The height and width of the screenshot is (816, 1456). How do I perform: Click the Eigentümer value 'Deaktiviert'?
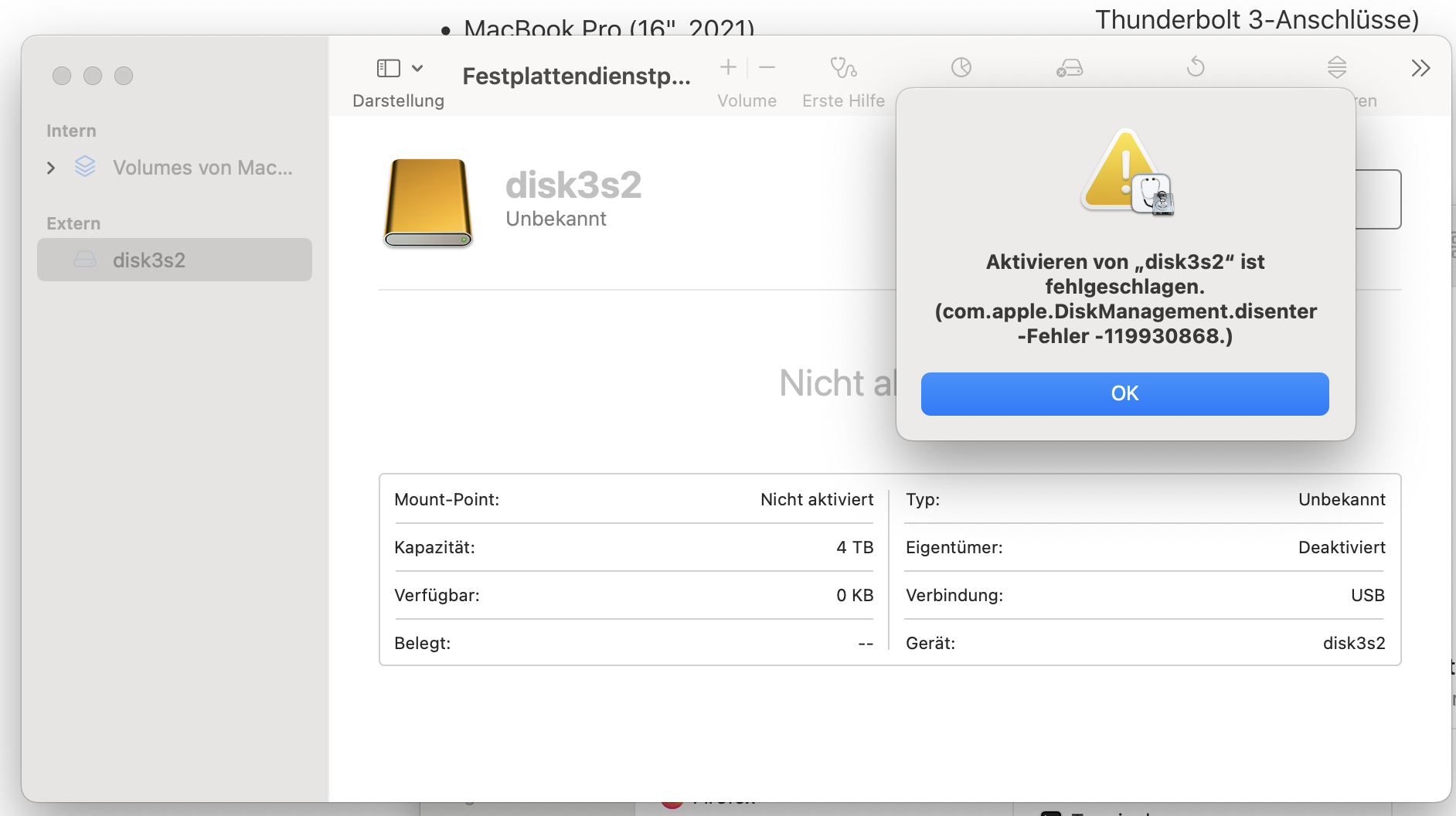pos(1342,548)
